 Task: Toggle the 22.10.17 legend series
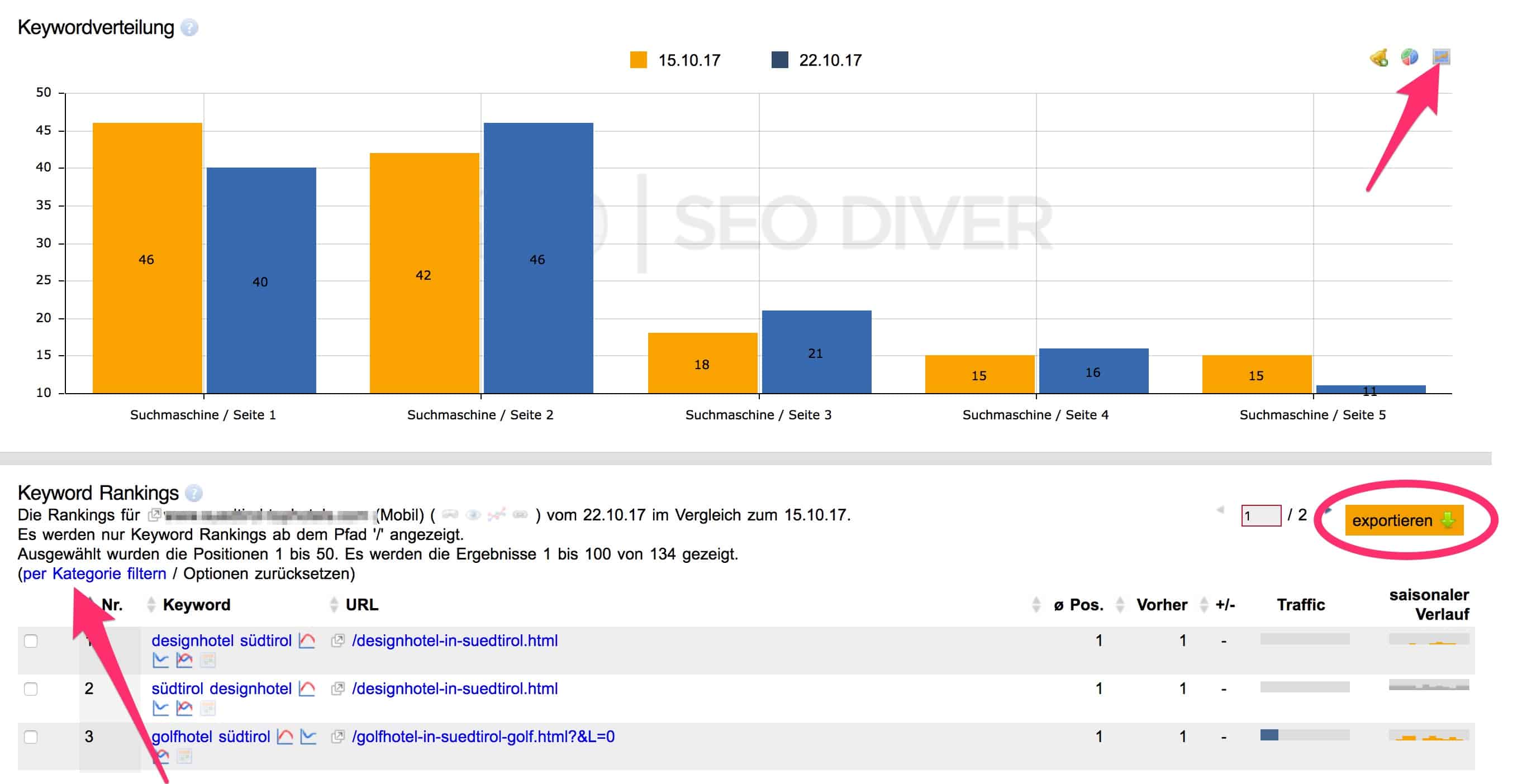[816, 60]
